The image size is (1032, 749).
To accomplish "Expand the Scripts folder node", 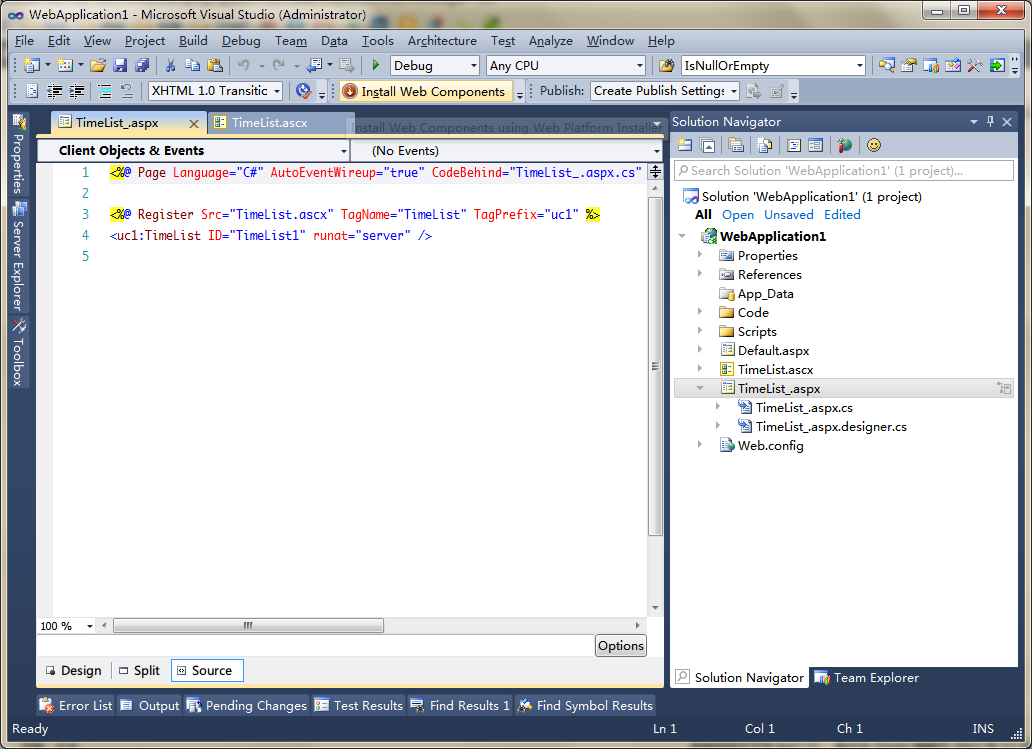I will click(x=700, y=330).
